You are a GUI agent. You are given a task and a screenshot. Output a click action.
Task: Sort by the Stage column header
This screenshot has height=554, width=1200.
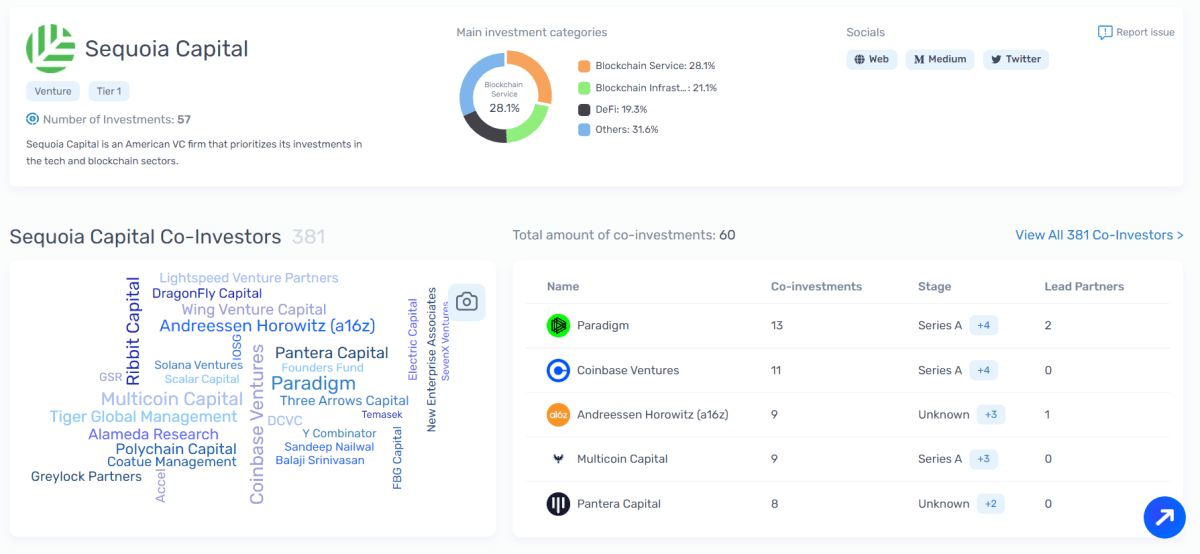[x=934, y=286]
